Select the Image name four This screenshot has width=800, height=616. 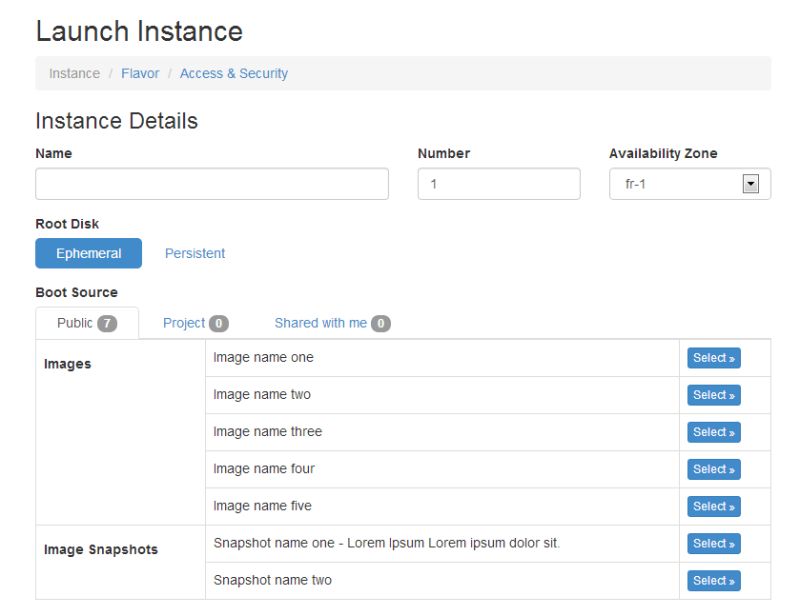713,469
